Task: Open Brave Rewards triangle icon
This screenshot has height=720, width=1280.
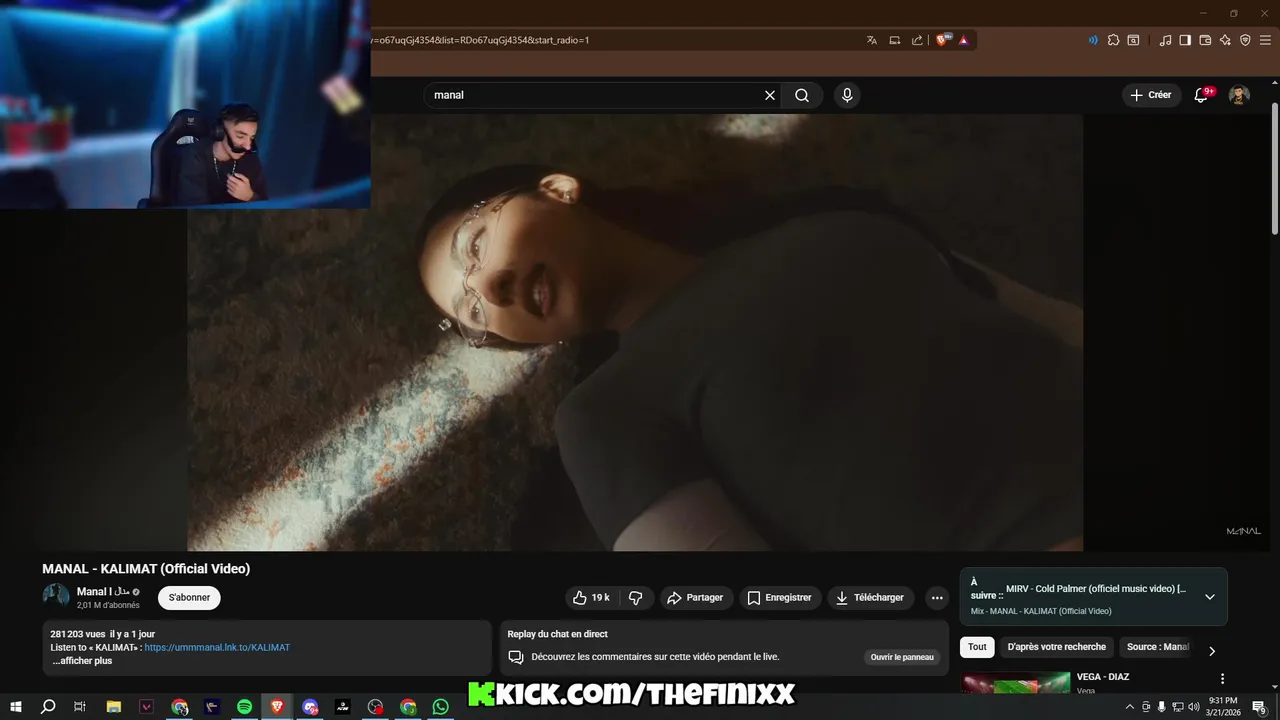Action: pos(964,40)
